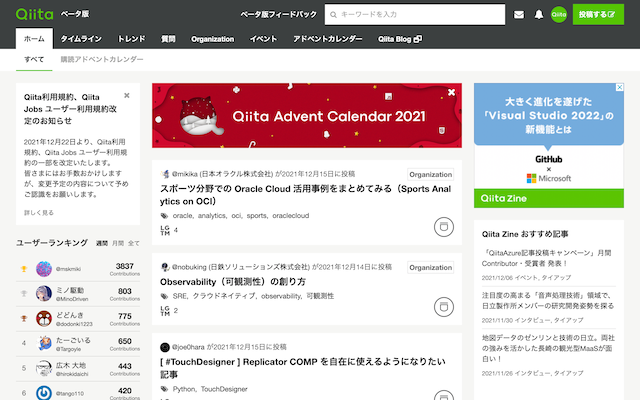Open the イベント tab
The image size is (640, 400).
tap(263, 39)
